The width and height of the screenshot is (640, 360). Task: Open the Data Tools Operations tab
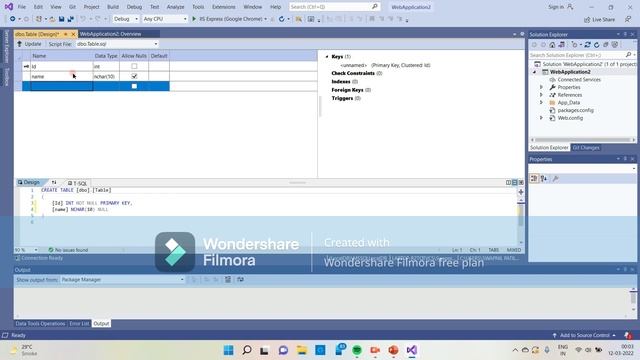(40, 324)
